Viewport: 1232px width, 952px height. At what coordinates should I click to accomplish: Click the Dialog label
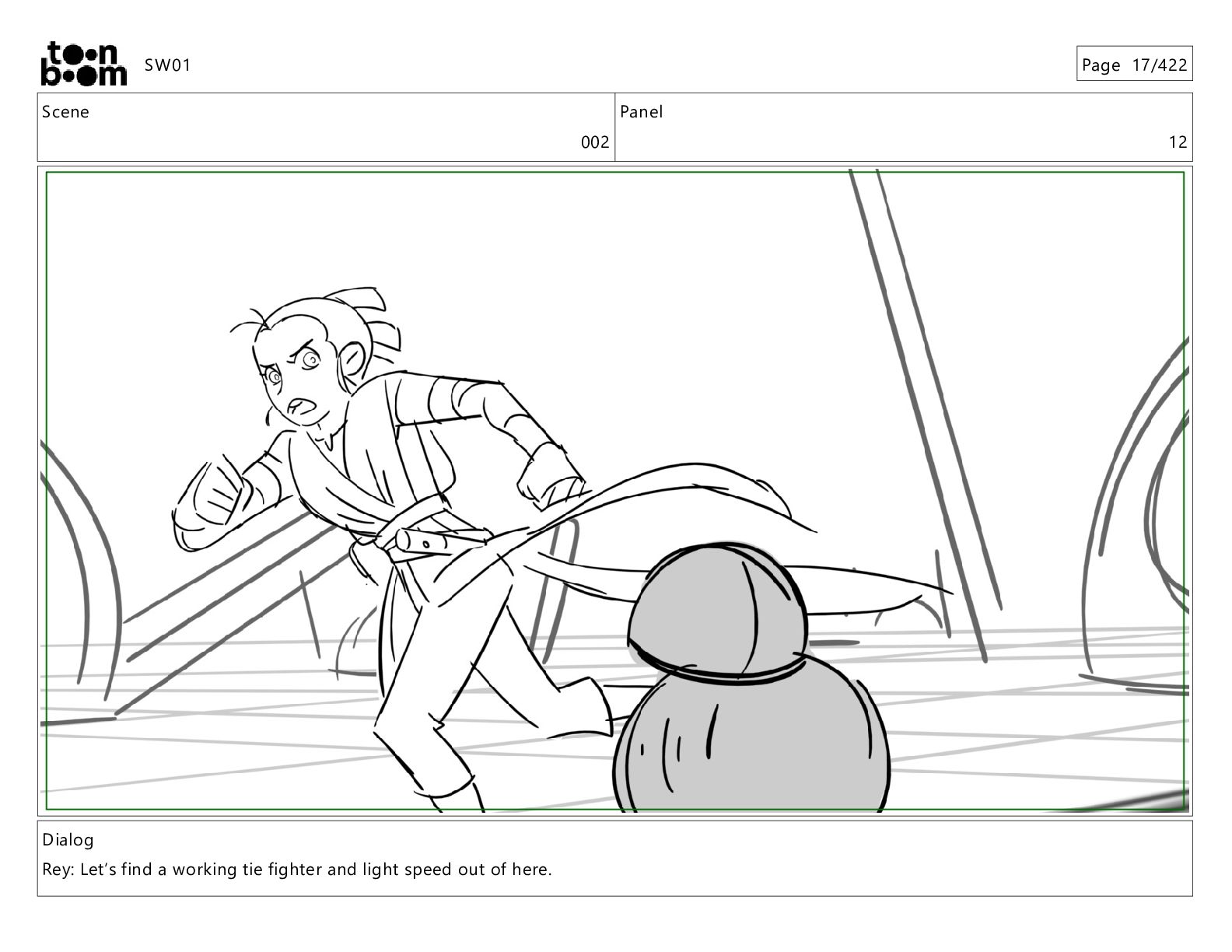[x=68, y=840]
